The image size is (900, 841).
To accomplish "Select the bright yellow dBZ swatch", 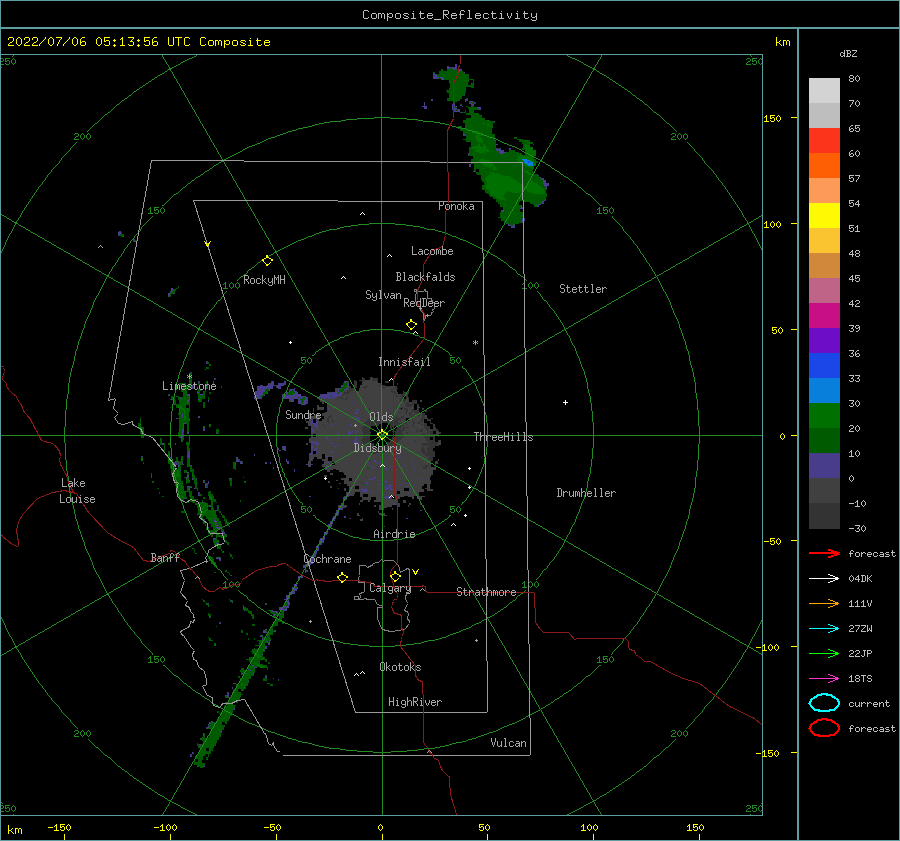I will tap(824, 215).
